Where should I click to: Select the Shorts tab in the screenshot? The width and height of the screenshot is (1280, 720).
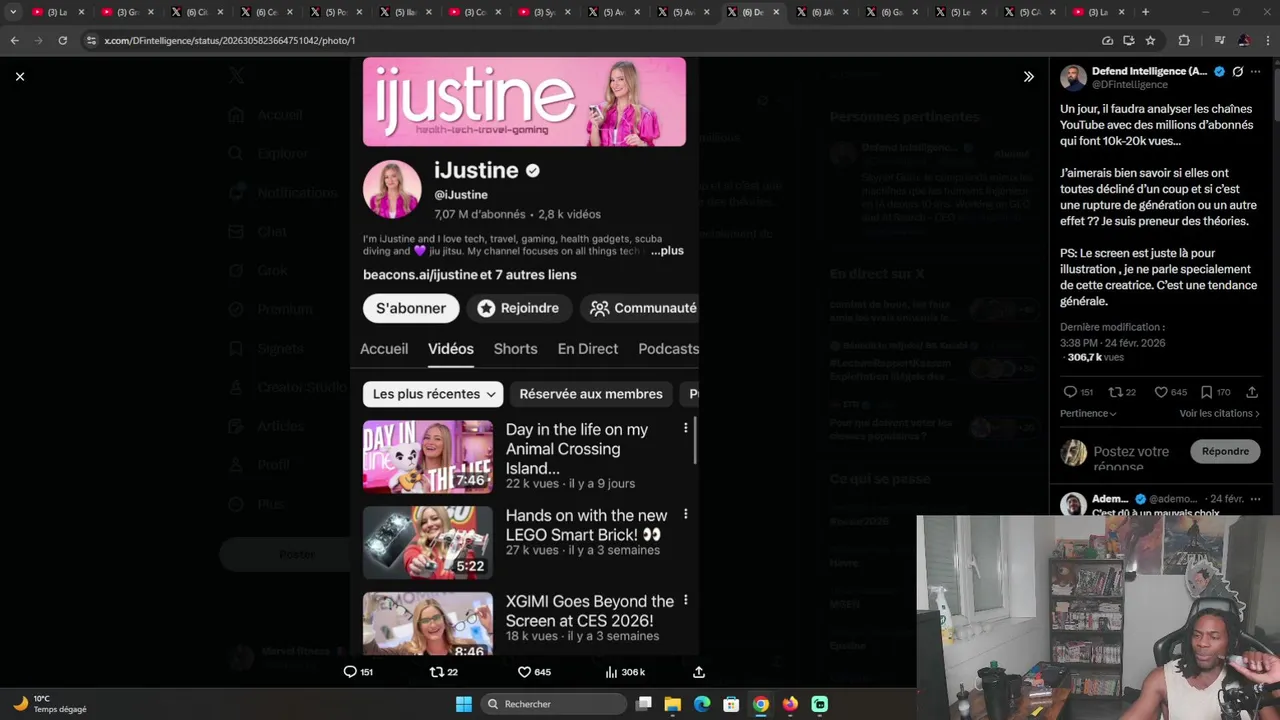click(x=515, y=349)
